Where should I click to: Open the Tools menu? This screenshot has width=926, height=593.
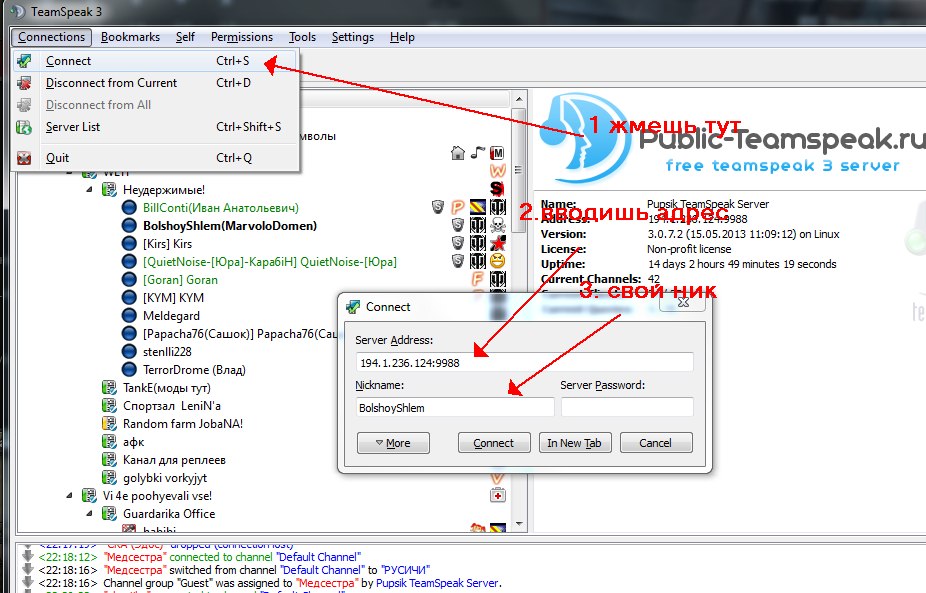click(302, 37)
